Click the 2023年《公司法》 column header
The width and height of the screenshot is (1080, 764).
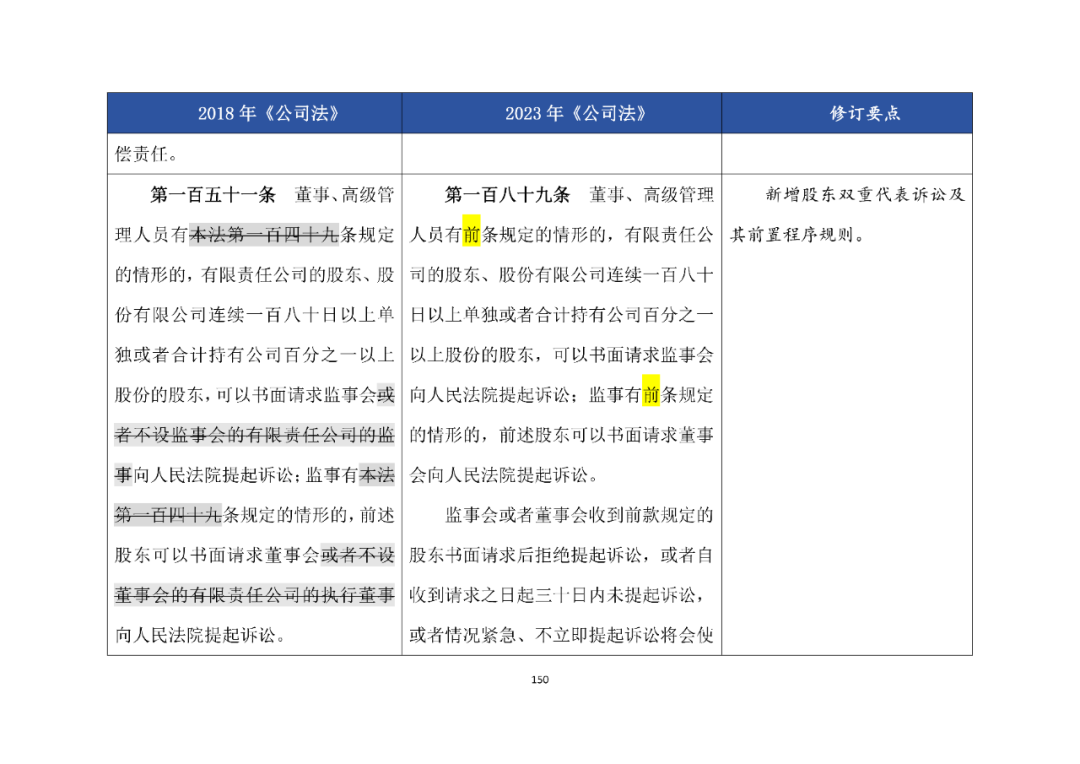[x=561, y=113]
